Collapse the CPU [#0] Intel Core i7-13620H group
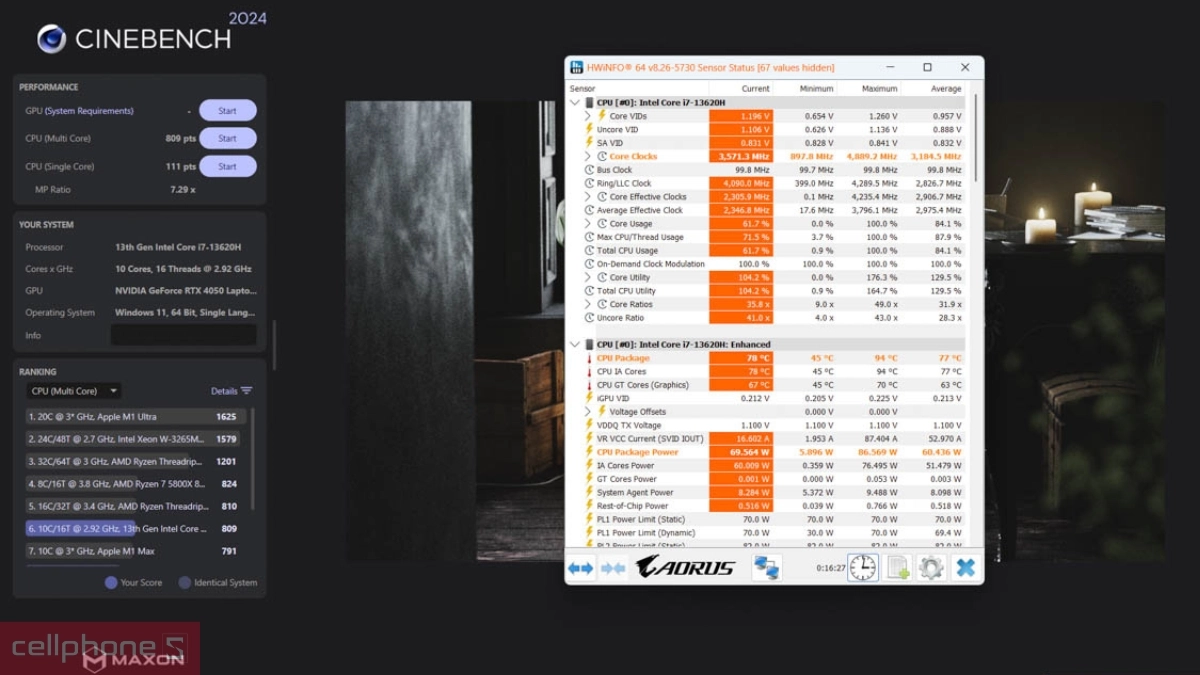The height and width of the screenshot is (675, 1200). pos(575,102)
